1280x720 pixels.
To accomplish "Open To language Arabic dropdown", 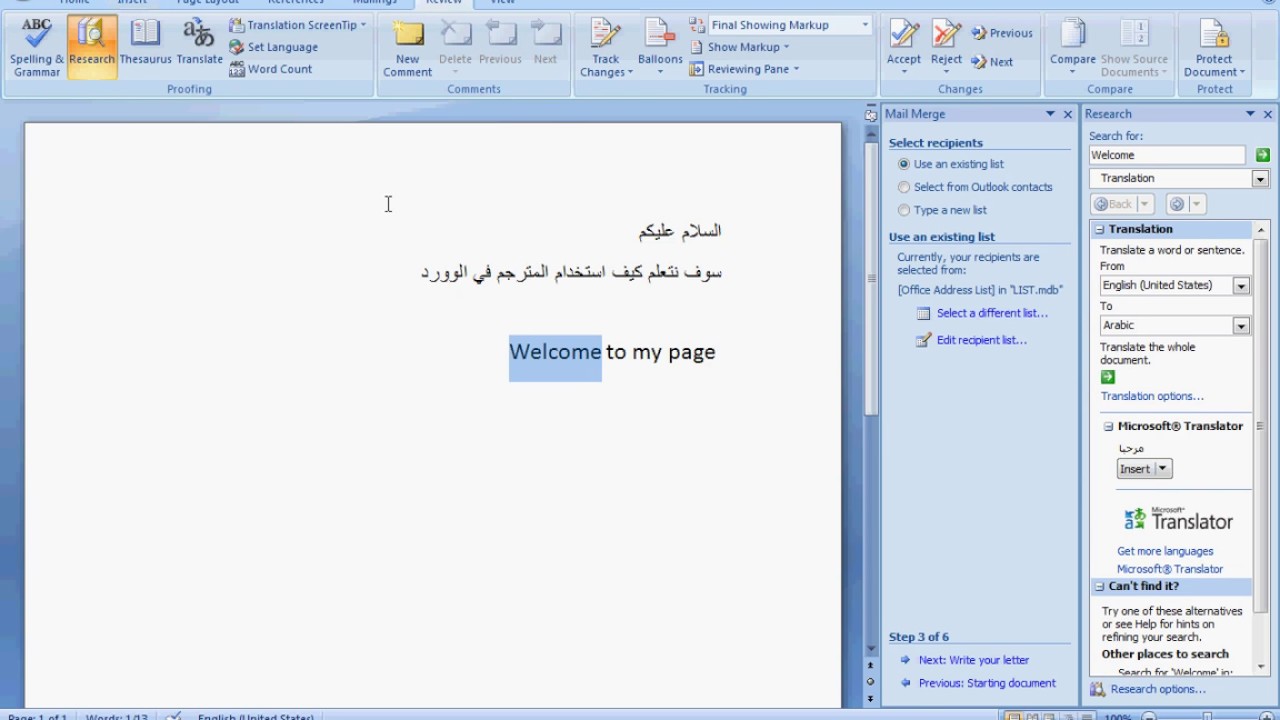I will click(1241, 326).
